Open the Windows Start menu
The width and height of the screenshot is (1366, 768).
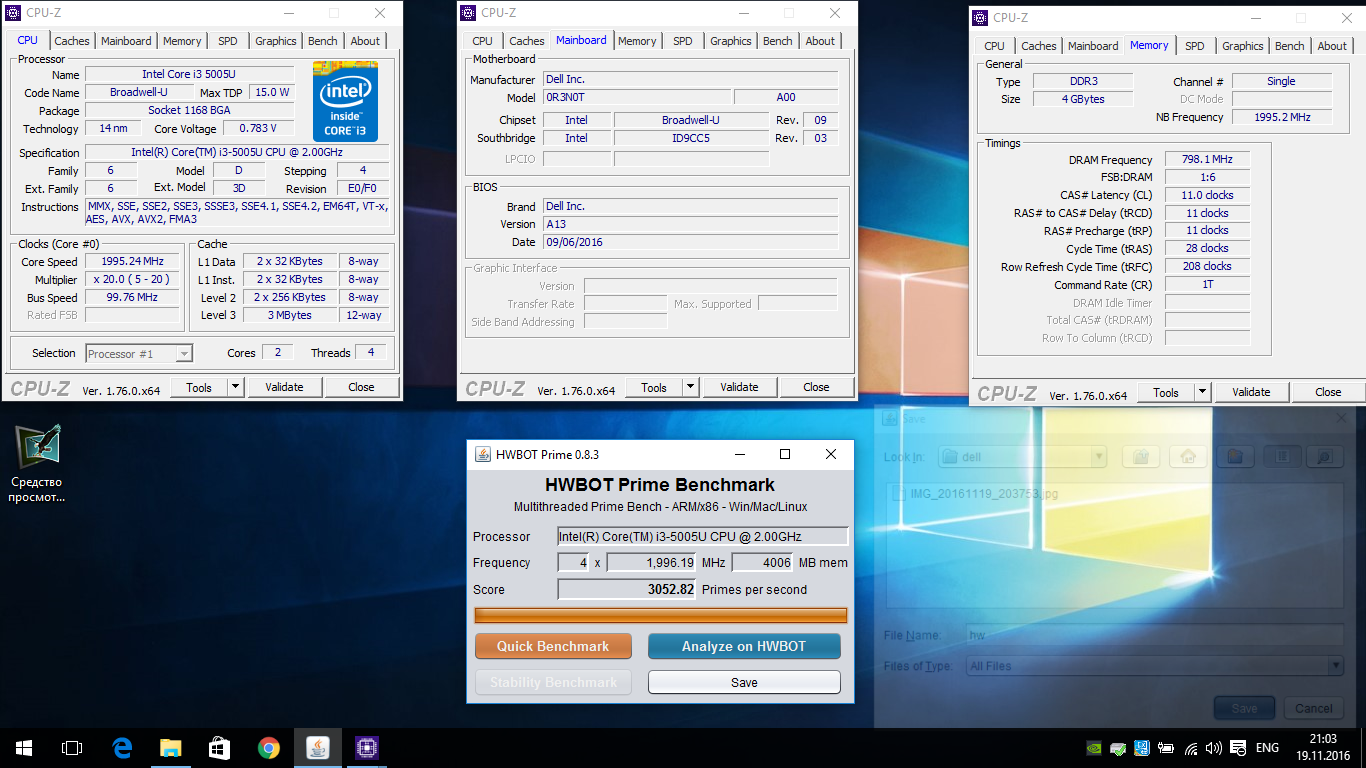pos(24,747)
